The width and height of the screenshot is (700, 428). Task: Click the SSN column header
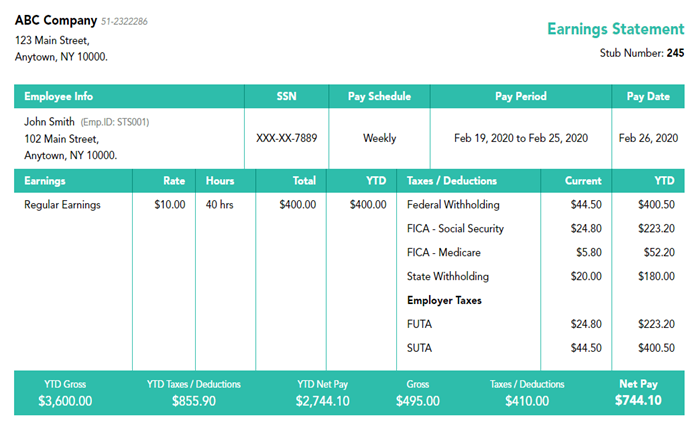tap(286, 97)
